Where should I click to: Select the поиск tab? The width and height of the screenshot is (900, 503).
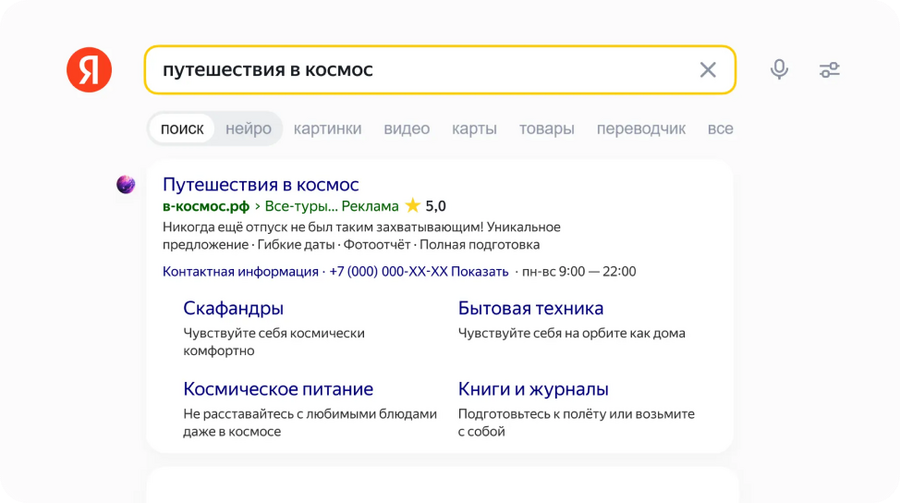click(182, 129)
